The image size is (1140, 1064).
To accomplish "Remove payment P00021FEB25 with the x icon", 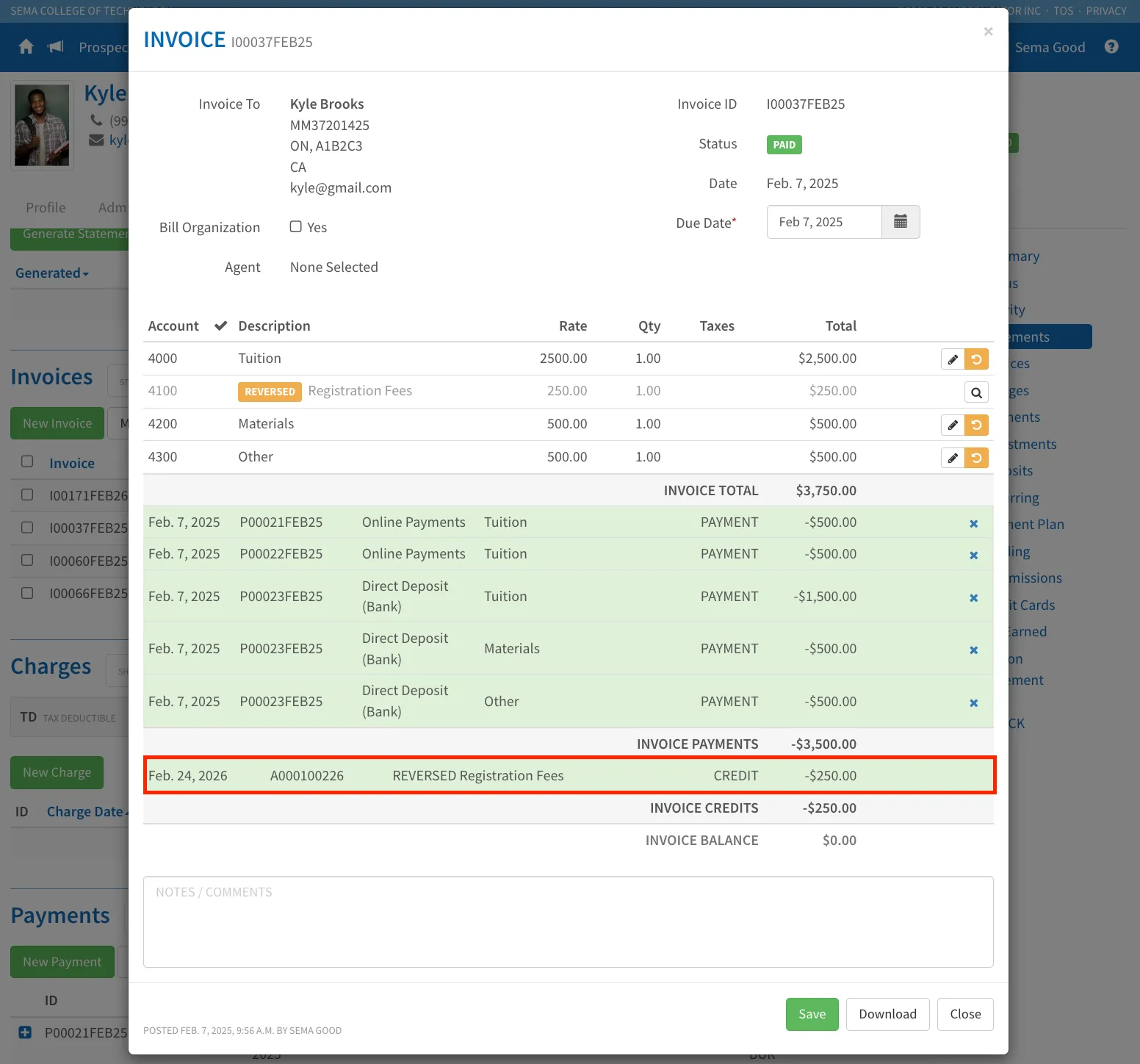I will tap(974, 524).
